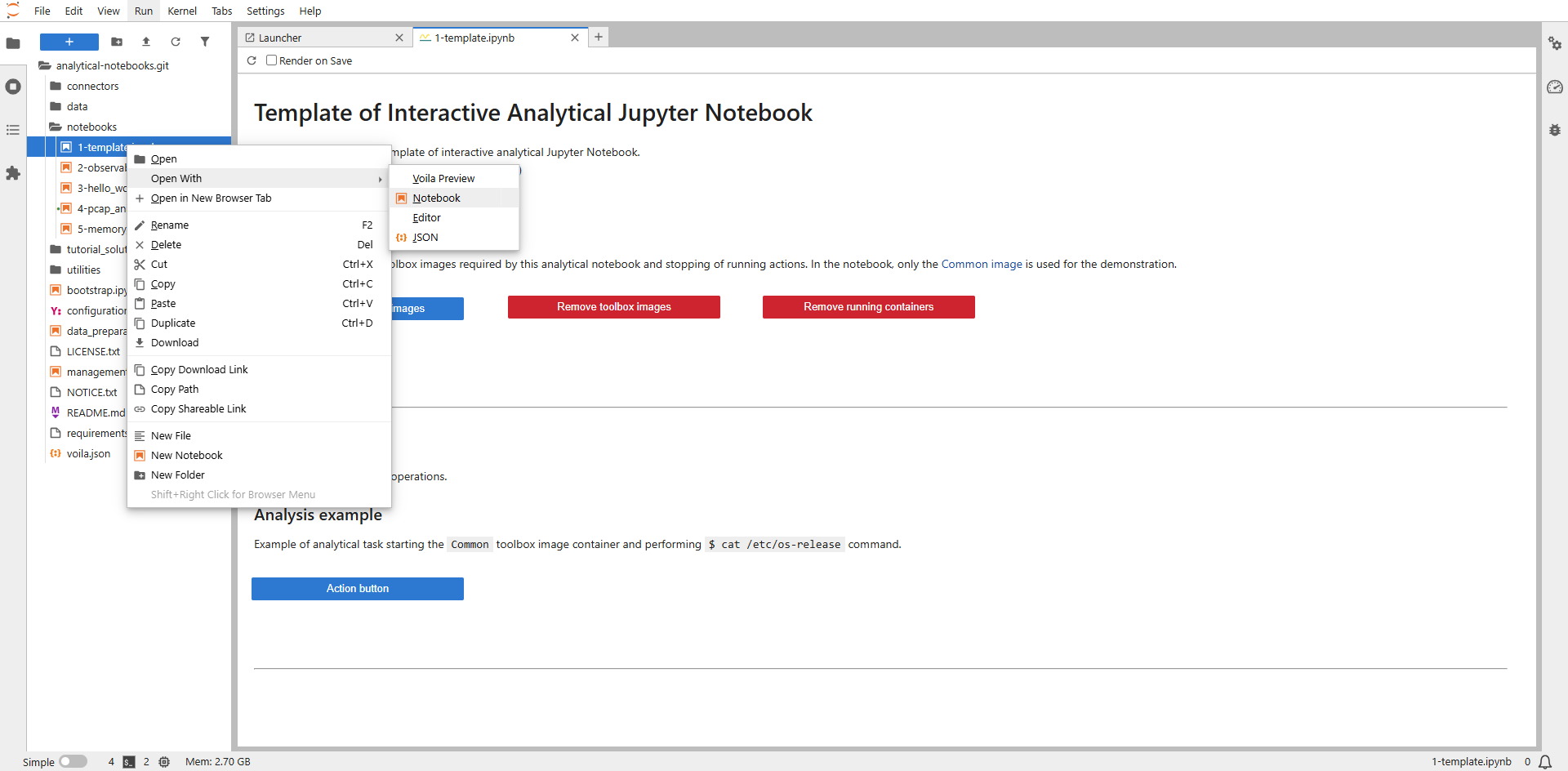Toggle the file filter funnel icon

[205, 42]
